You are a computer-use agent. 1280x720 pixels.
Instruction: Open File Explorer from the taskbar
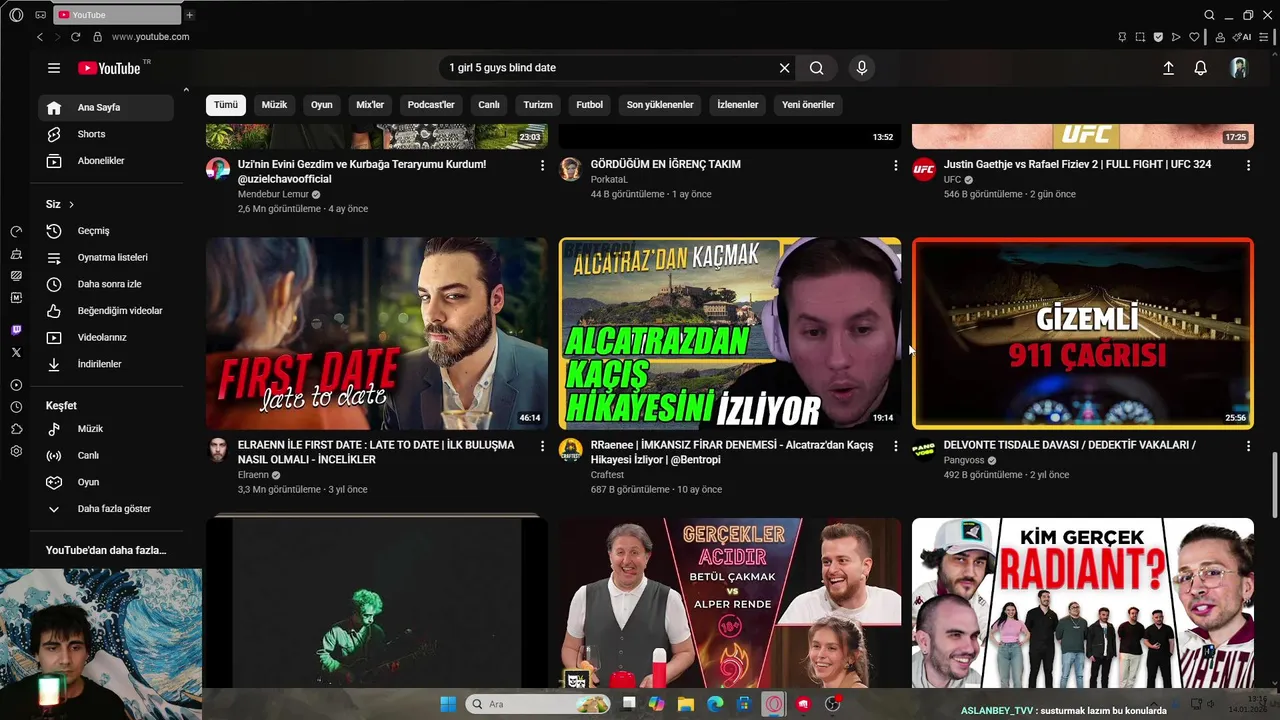click(686, 704)
